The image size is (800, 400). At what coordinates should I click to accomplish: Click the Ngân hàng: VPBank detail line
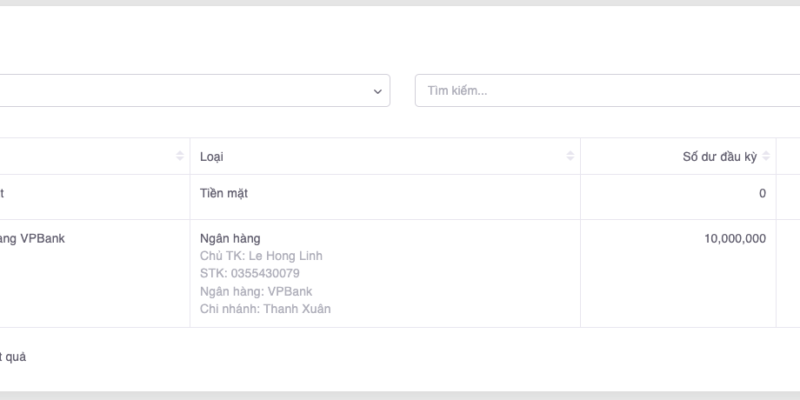[256, 291]
